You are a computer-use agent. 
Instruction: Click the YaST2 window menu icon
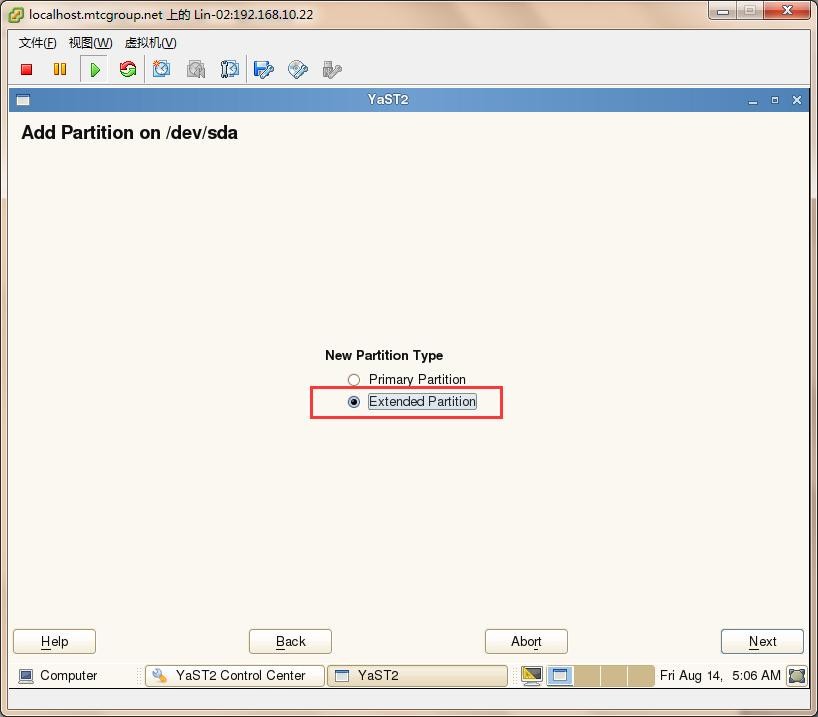tap(23, 100)
